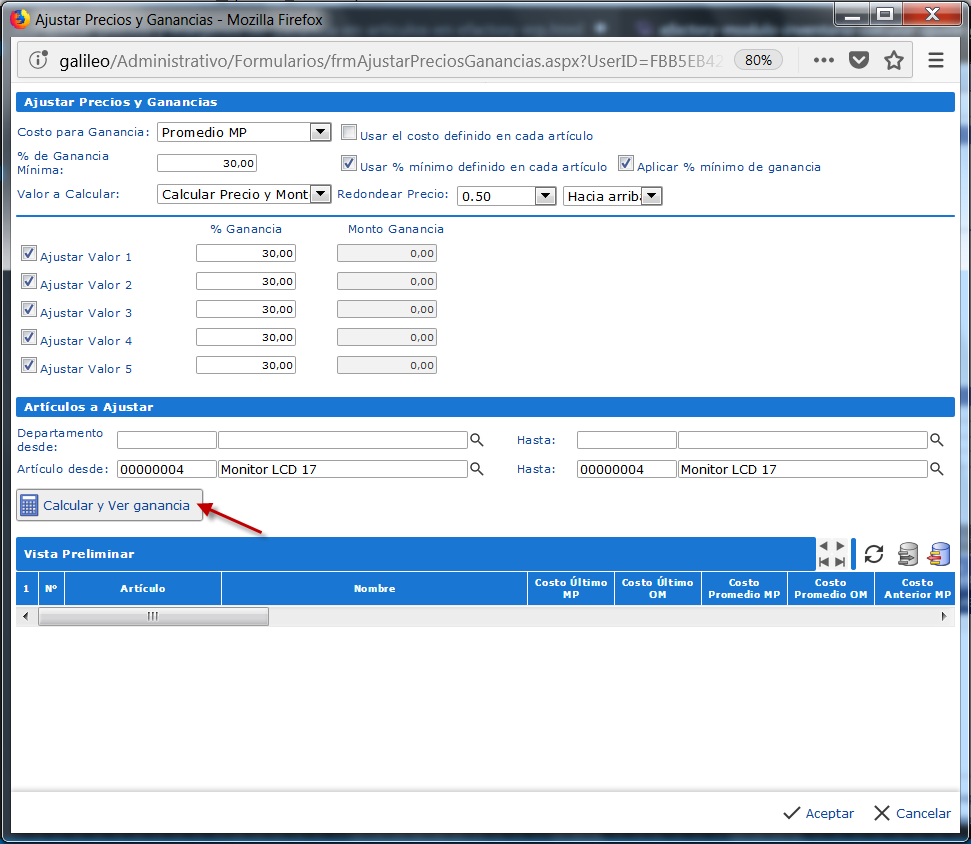Uncheck 'Aplicar % mínimo de ganancia'

click(x=626, y=164)
